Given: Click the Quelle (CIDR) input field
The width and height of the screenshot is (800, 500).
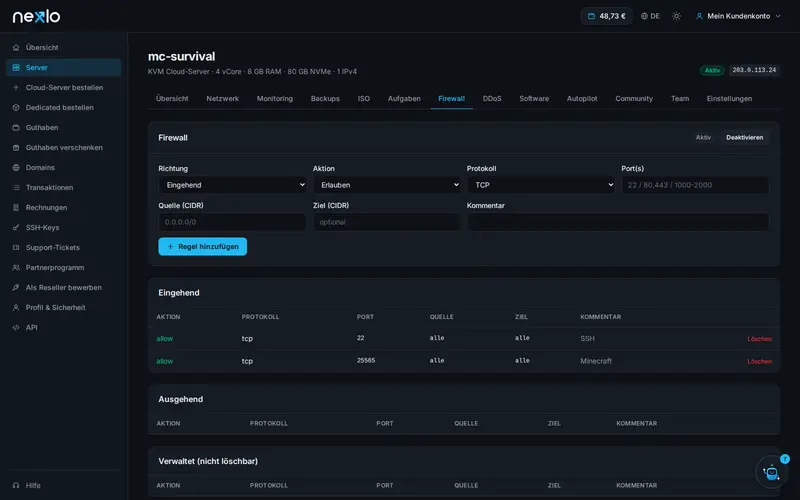Looking at the screenshot, I should coord(232,222).
